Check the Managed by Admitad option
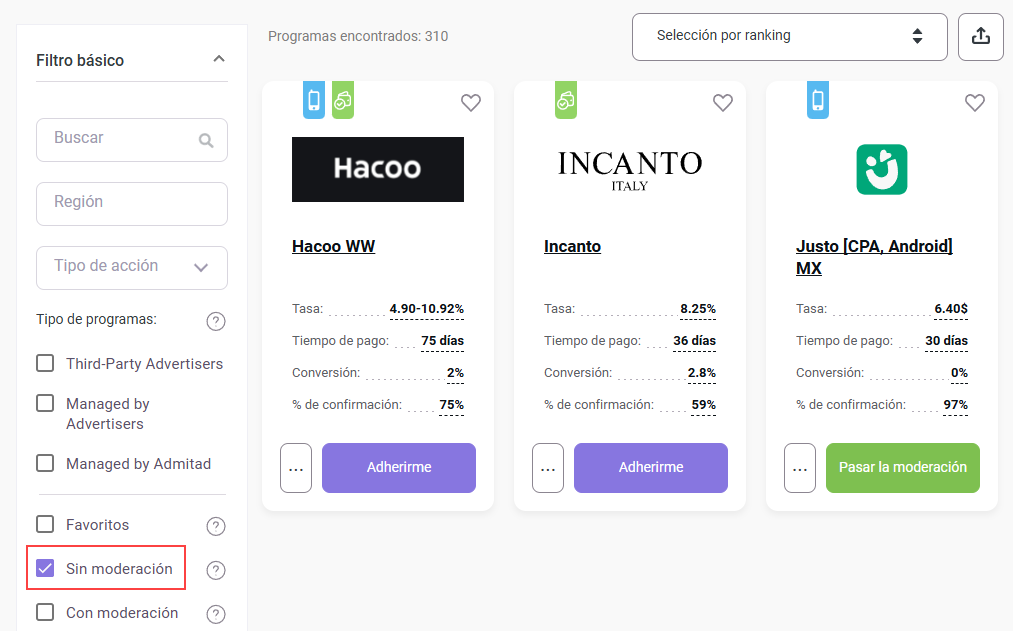1013x631 pixels. [x=45, y=463]
